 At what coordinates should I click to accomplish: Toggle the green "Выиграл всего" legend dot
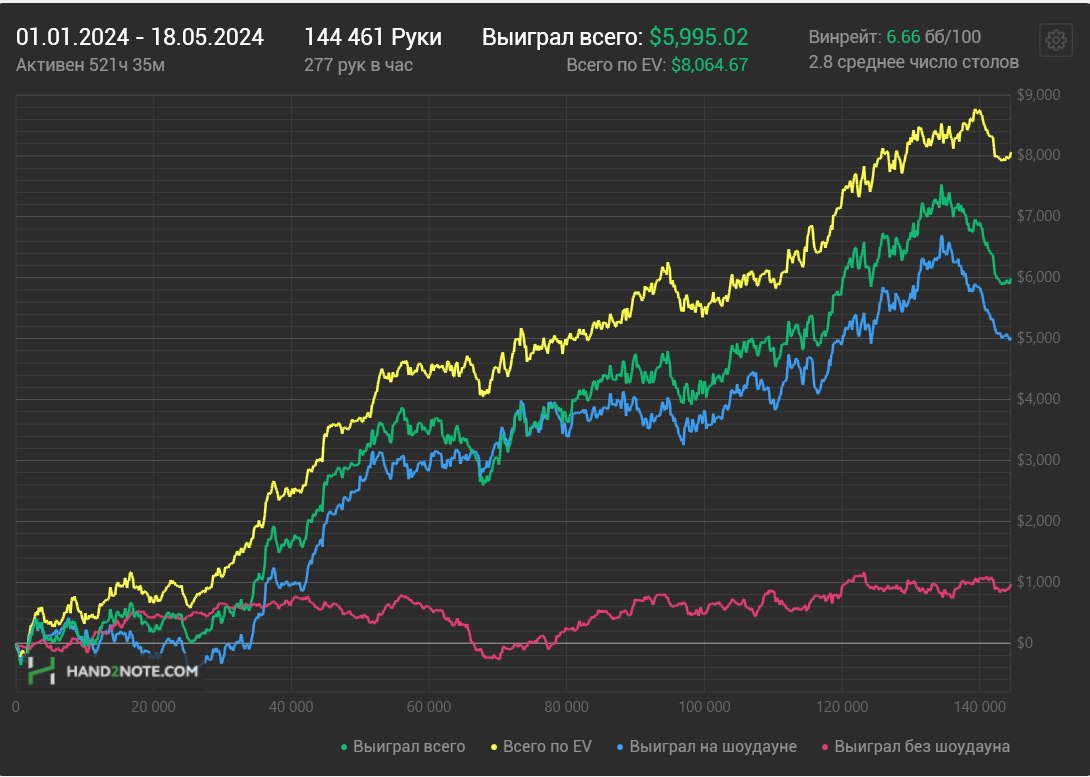click(344, 747)
